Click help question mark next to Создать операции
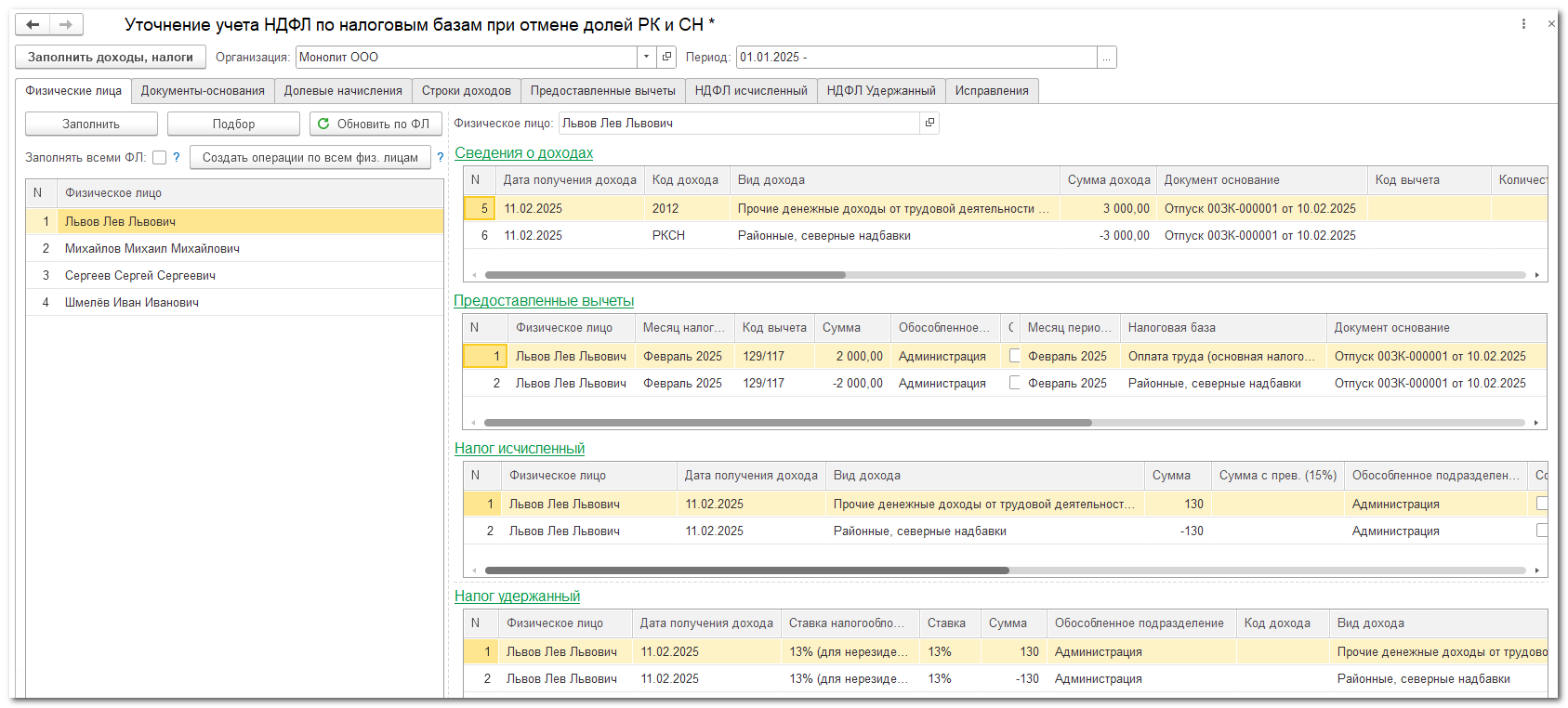 441,157
